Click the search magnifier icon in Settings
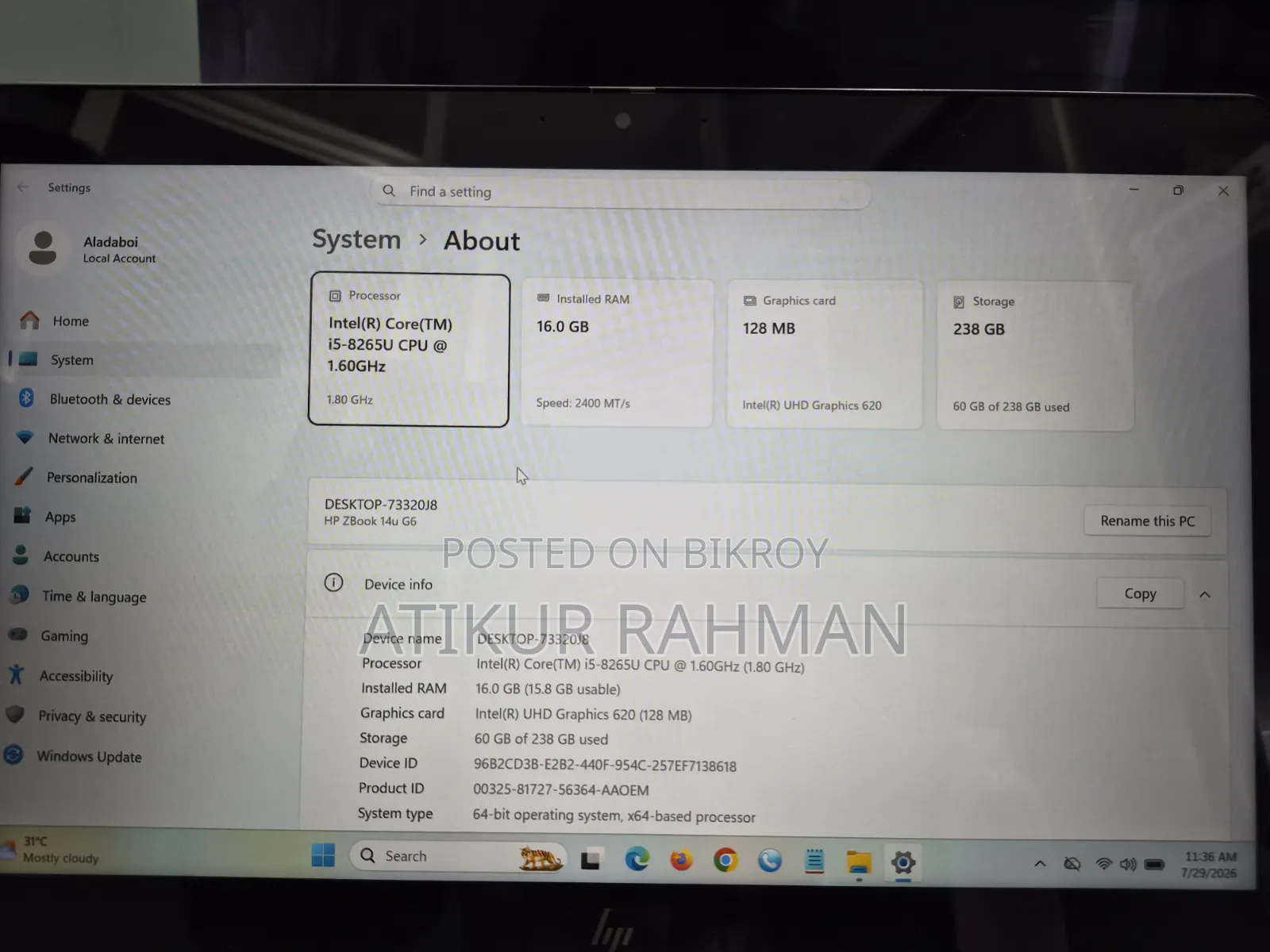Screen dimensions: 1270x952 (389, 190)
